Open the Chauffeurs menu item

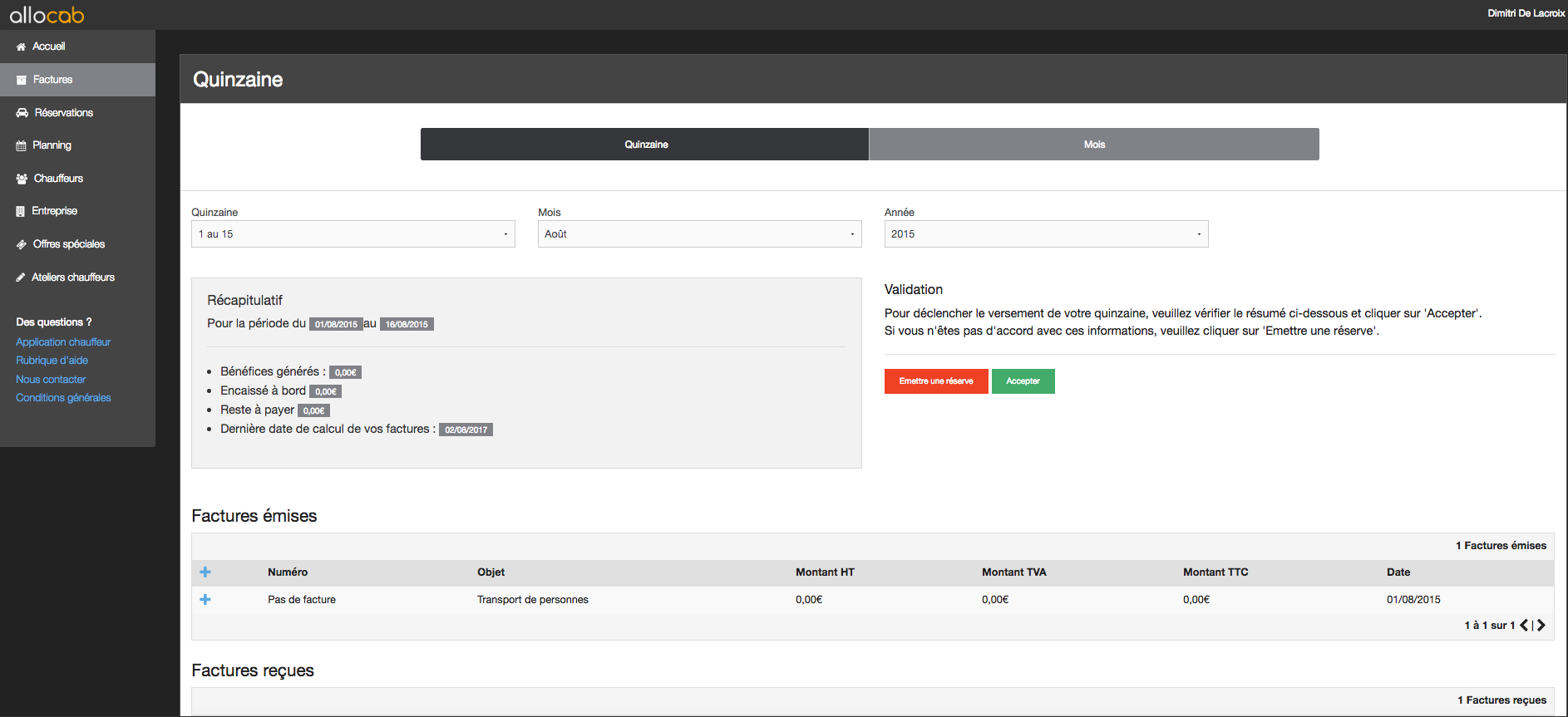pyautogui.click(x=77, y=179)
